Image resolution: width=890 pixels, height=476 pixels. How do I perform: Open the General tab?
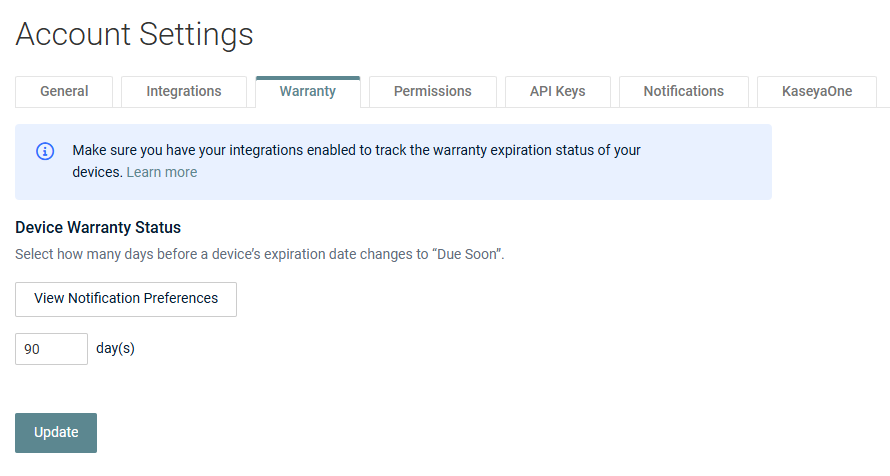pyautogui.click(x=64, y=91)
